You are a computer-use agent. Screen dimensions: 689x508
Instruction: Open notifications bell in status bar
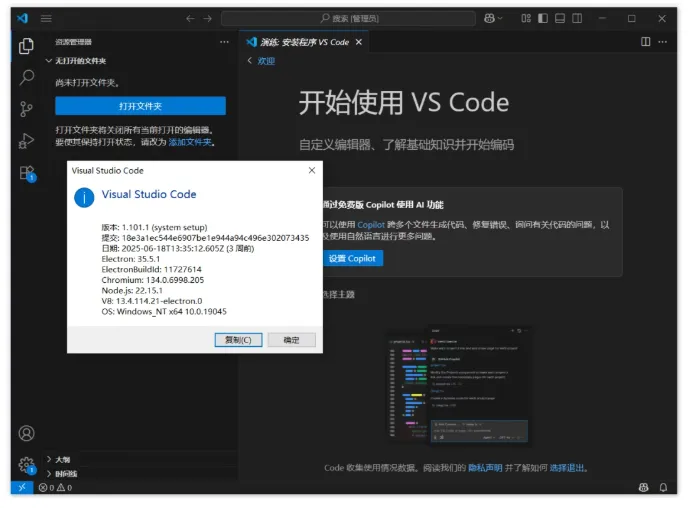pyautogui.click(x=663, y=487)
